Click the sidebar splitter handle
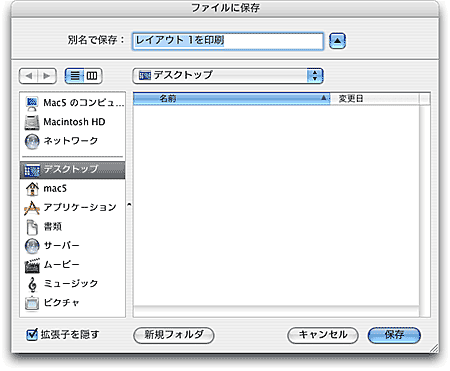This screenshot has width=450, height=371. tap(129, 204)
